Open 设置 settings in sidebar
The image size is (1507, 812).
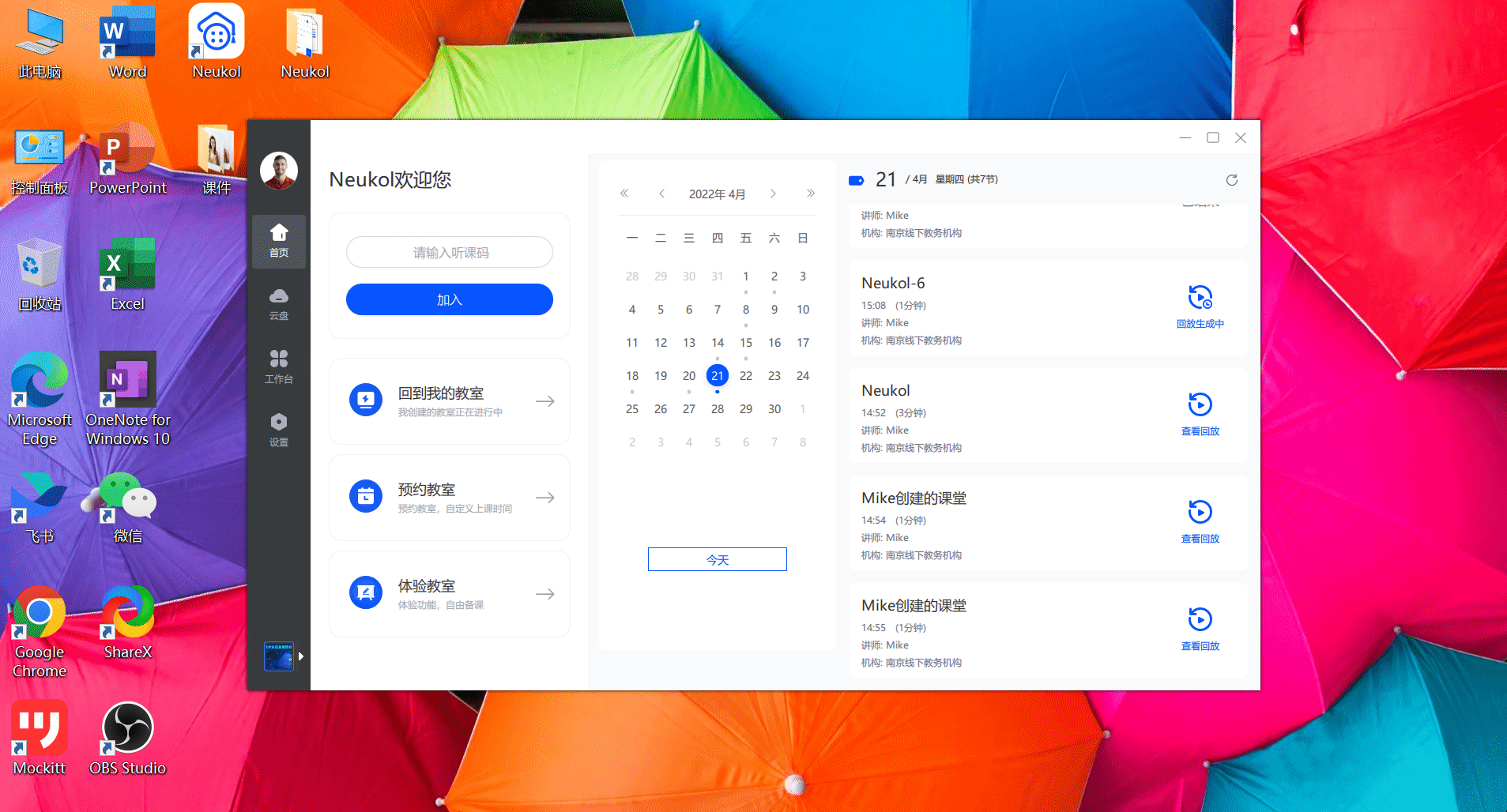pos(279,430)
